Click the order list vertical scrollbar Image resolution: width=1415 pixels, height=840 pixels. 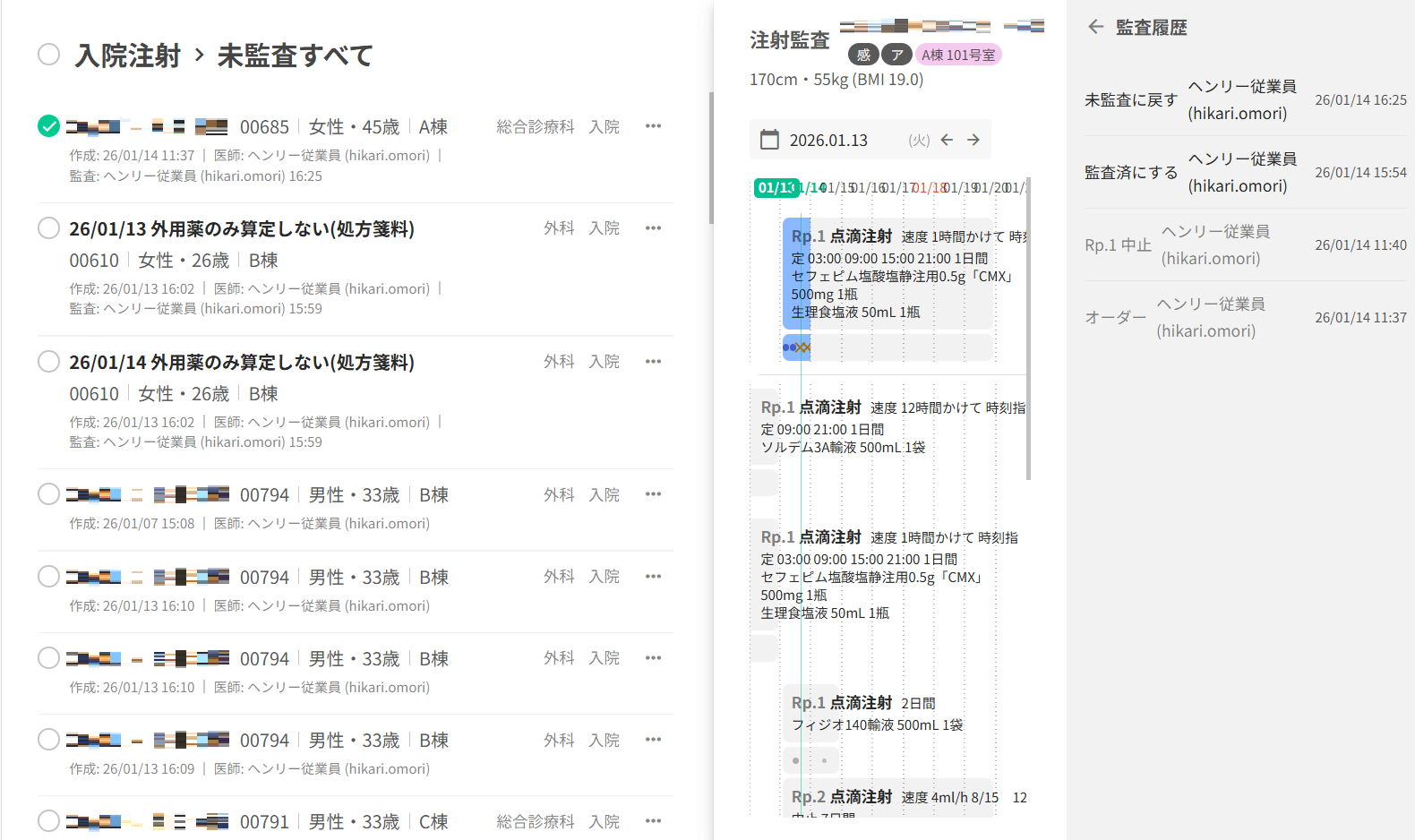pos(711,158)
